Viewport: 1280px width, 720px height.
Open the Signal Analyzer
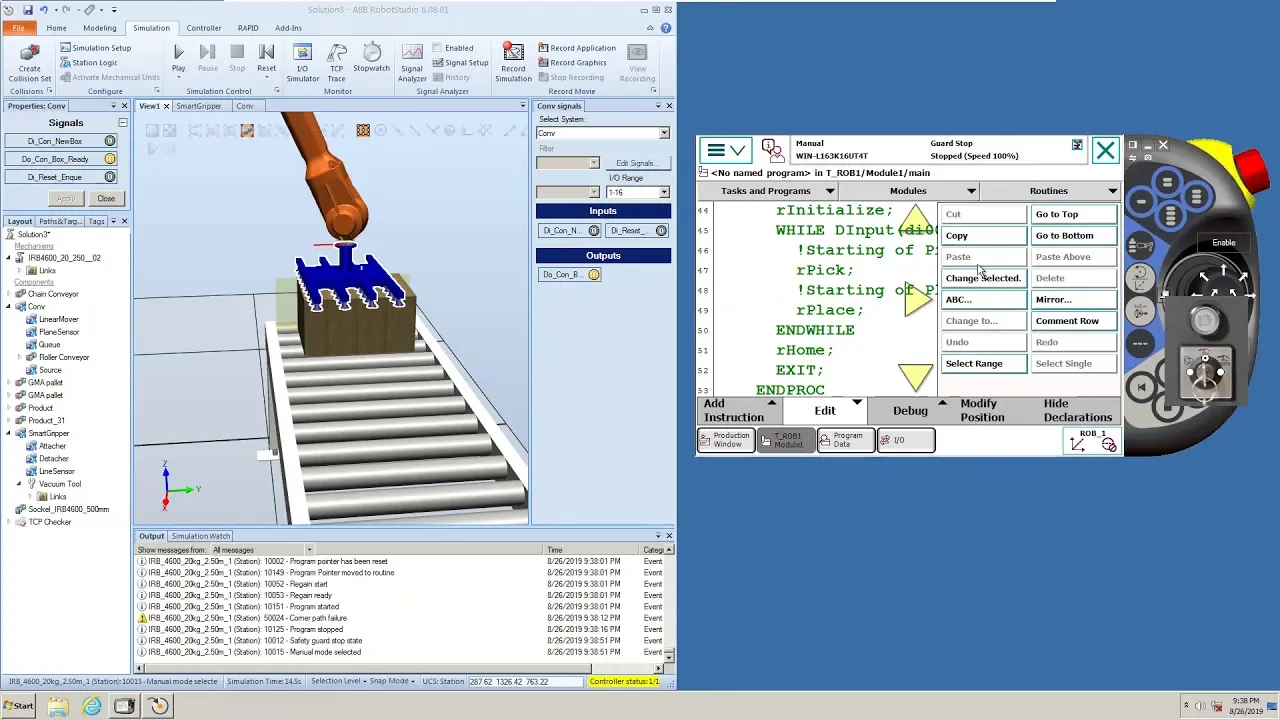(412, 62)
